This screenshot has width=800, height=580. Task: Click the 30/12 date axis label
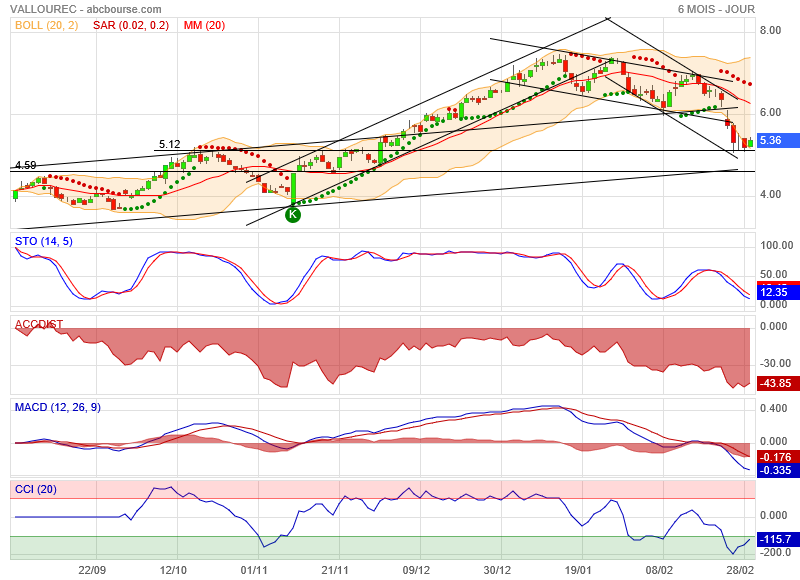click(497, 570)
